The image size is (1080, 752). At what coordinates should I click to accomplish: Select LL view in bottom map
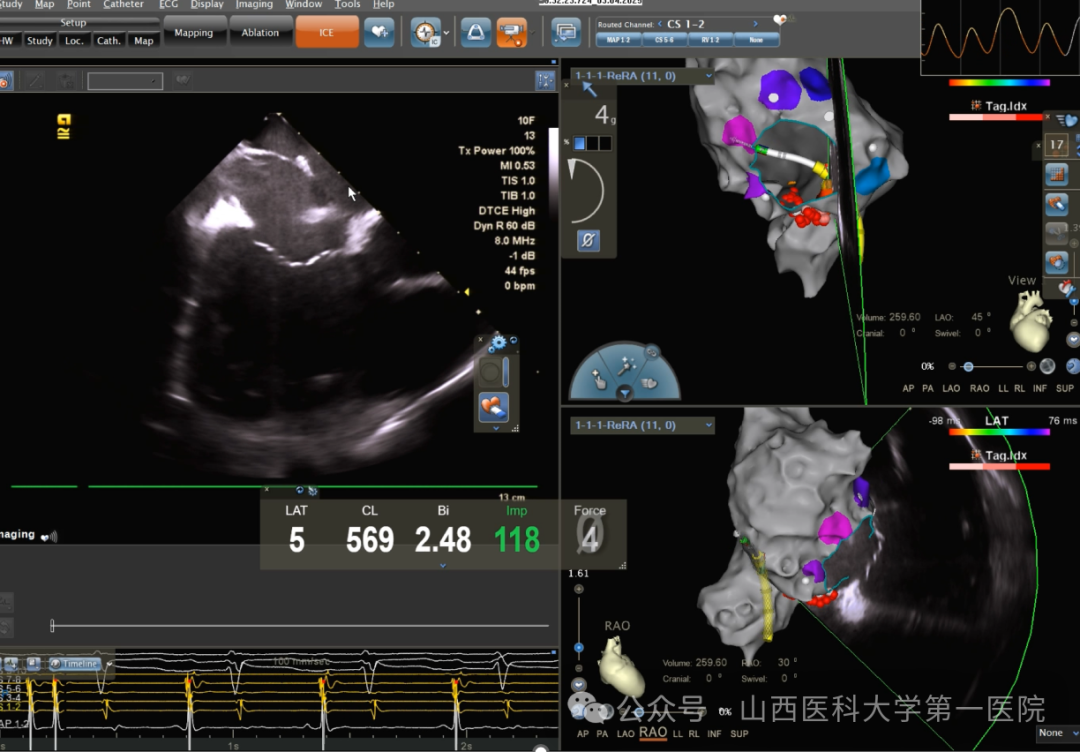coord(678,734)
